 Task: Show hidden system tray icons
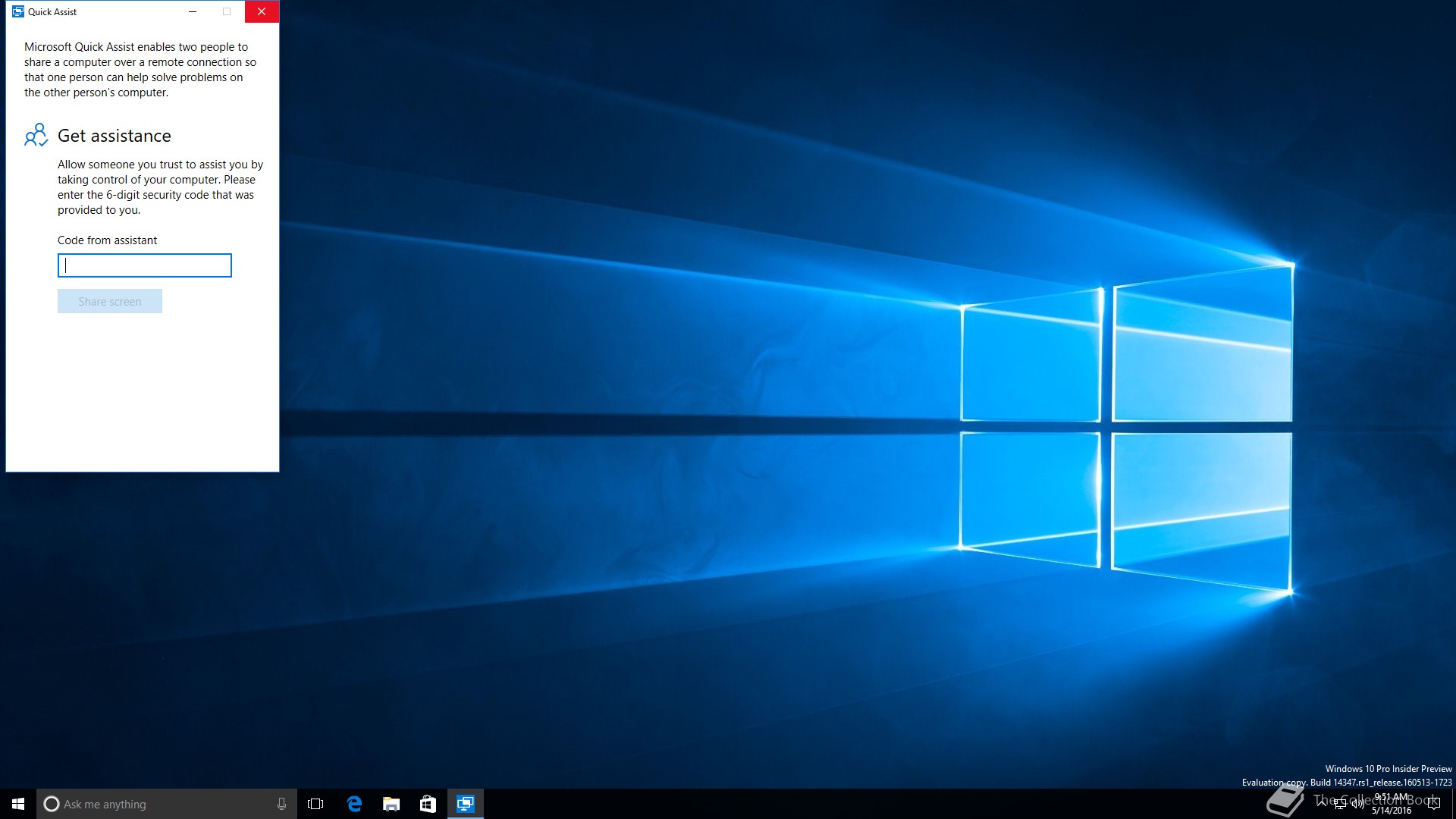click(x=1322, y=804)
